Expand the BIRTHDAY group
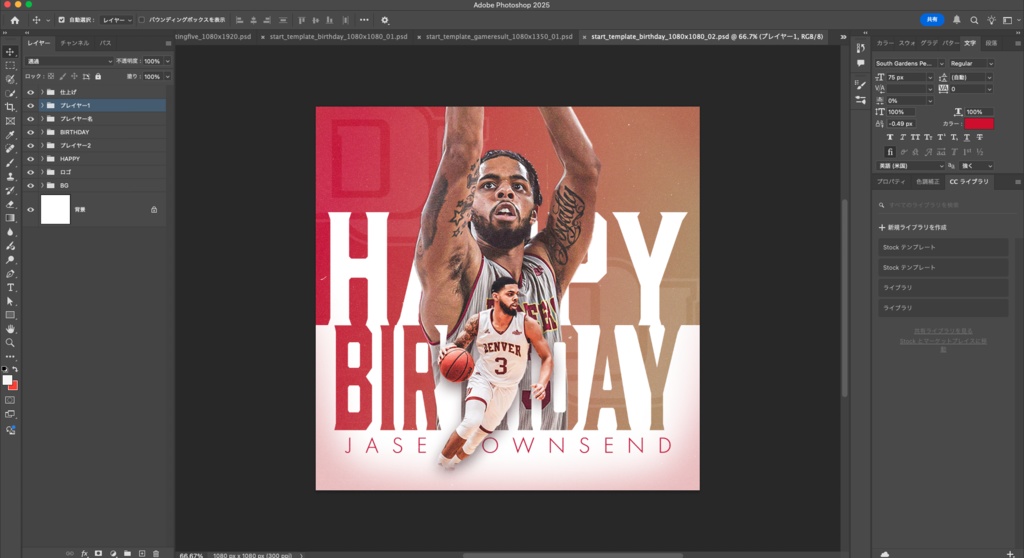This screenshot has width=1024, height=558. click(x=42, y=132)
